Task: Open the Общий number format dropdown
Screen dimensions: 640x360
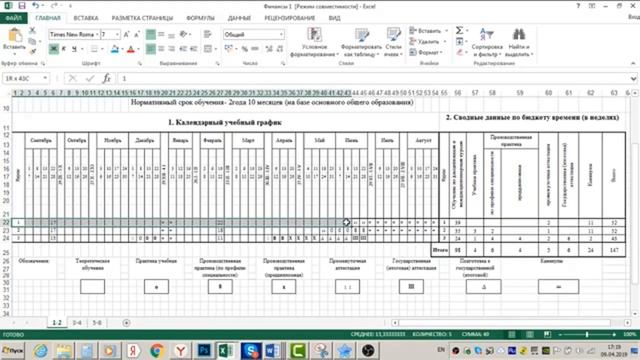Action: 281,35
